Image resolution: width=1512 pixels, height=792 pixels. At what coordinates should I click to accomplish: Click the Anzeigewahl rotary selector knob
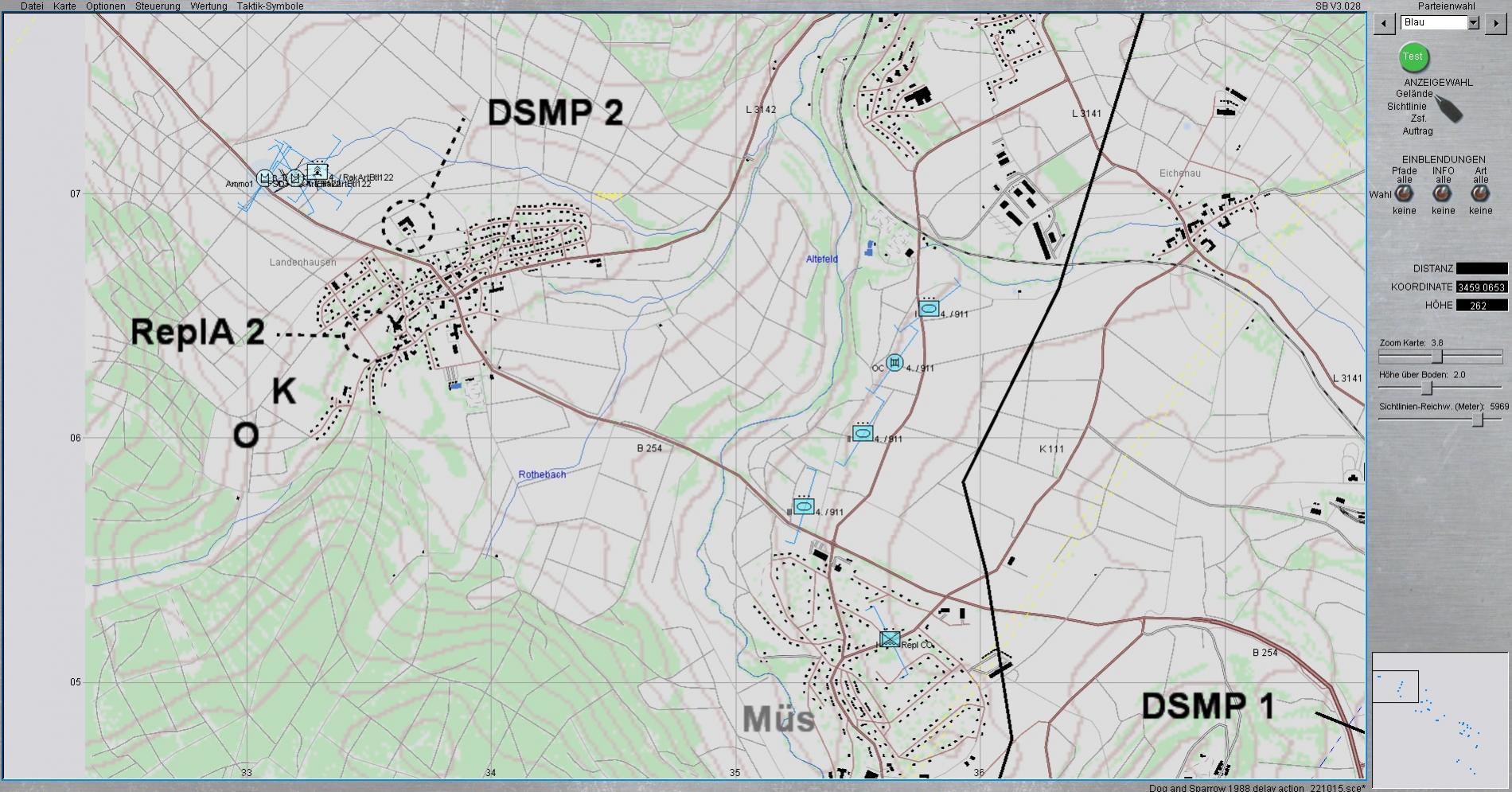coord(1448,110)
